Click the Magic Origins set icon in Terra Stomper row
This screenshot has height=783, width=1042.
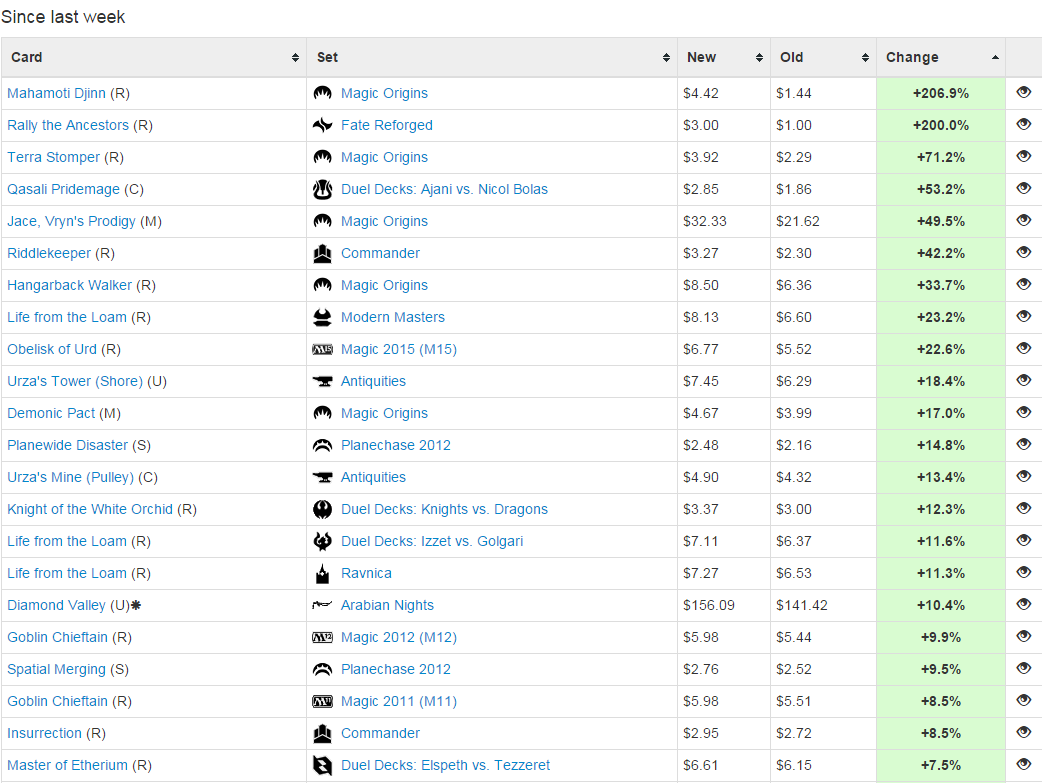coord(322,158)
